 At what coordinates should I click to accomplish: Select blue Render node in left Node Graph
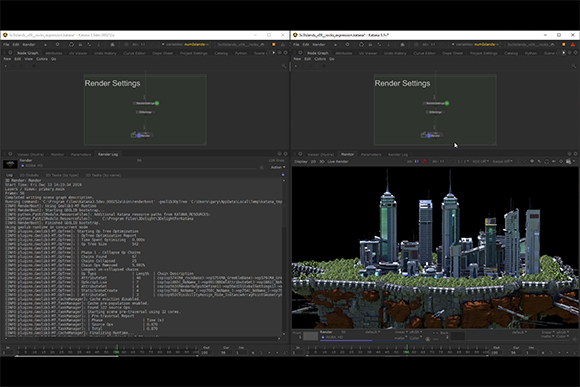click(x=144, y=135)
